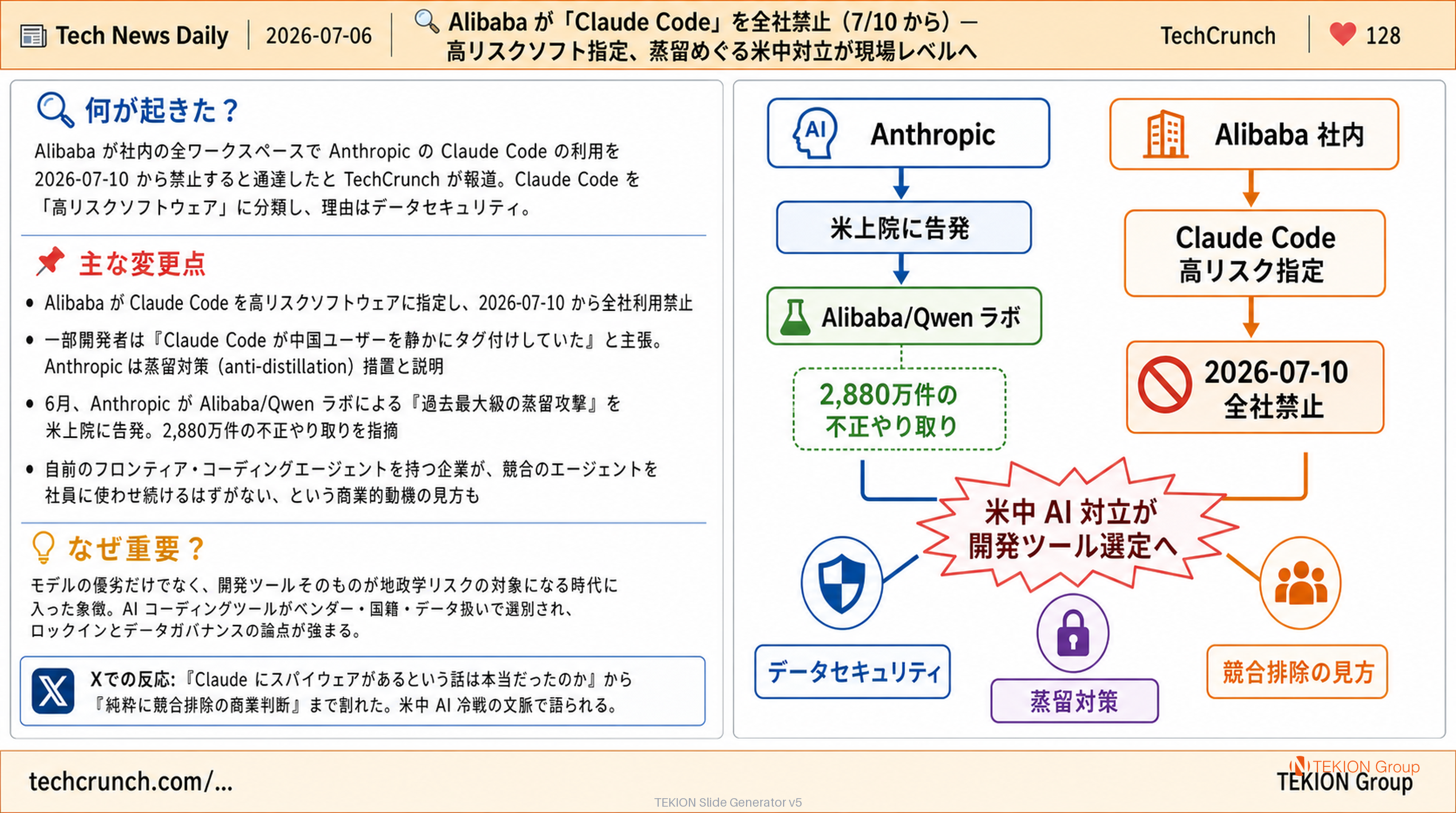
Task: Click the AI head icon in the Anthropic box
Action: click(x=815, y=133)
